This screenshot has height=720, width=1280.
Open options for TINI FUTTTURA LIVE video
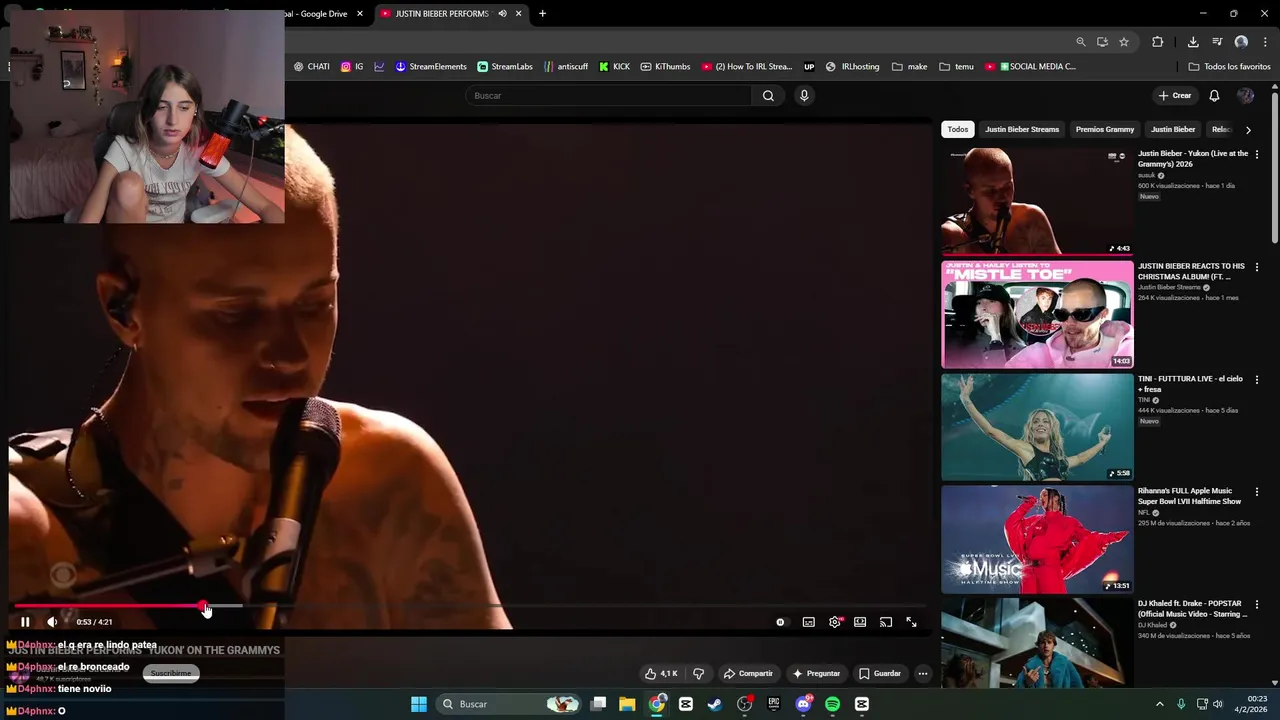tap(1257, 380)
